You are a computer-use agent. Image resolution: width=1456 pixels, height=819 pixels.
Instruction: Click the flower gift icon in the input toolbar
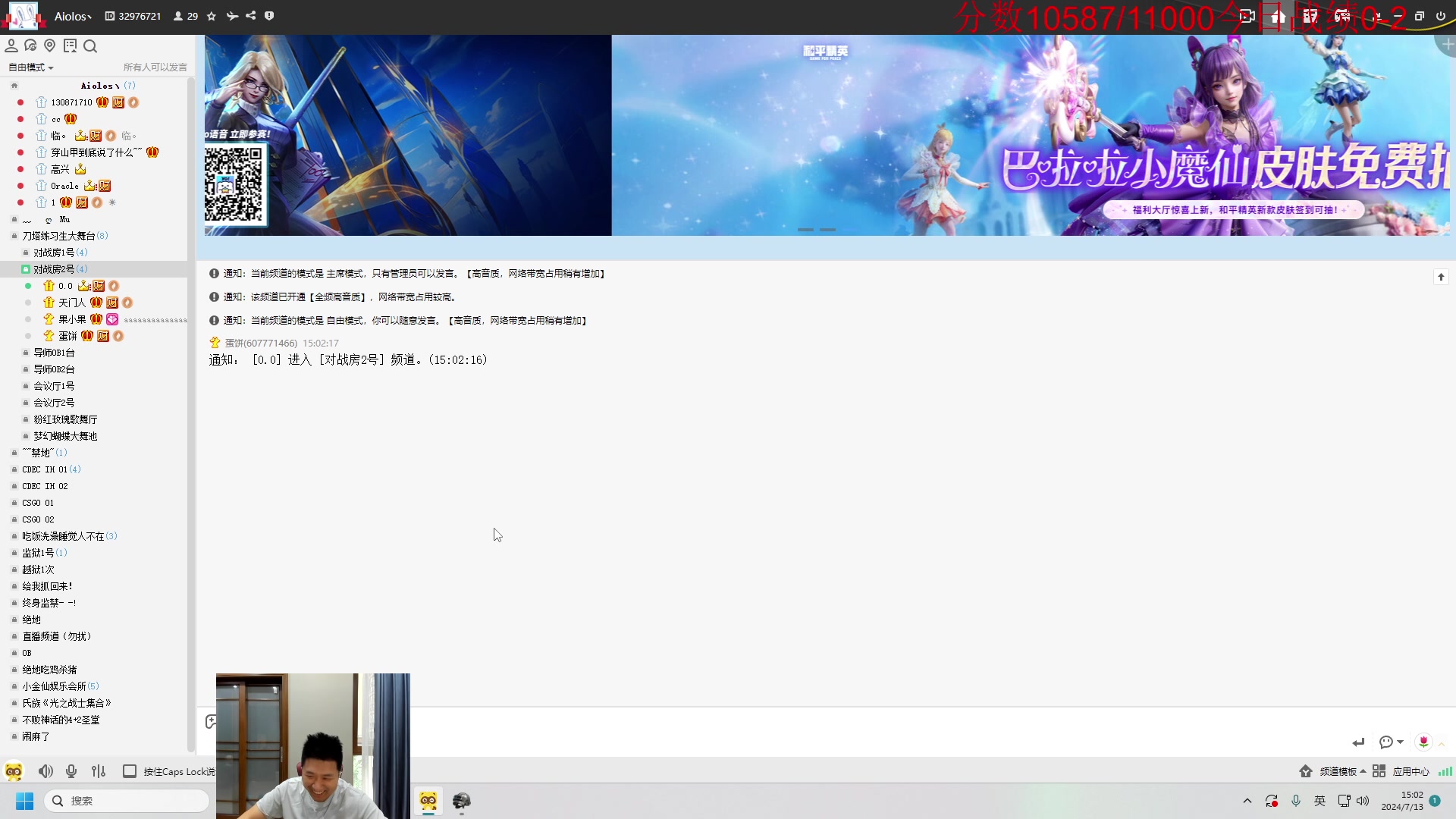coord(1424,742)
